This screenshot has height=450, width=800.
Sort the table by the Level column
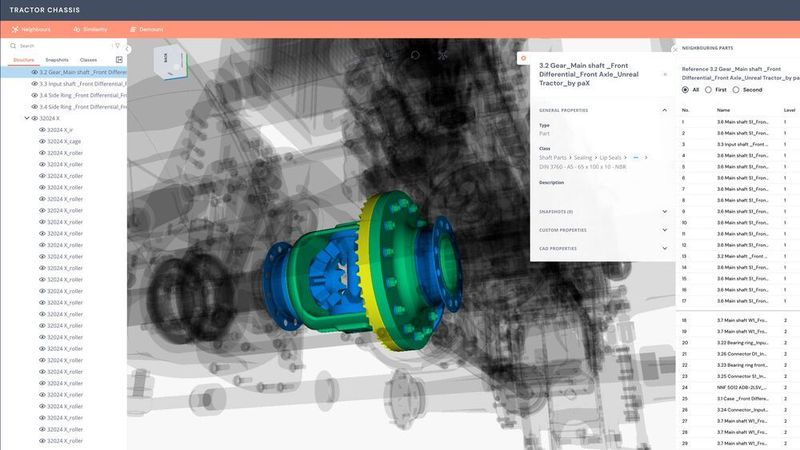coord(789,110)
